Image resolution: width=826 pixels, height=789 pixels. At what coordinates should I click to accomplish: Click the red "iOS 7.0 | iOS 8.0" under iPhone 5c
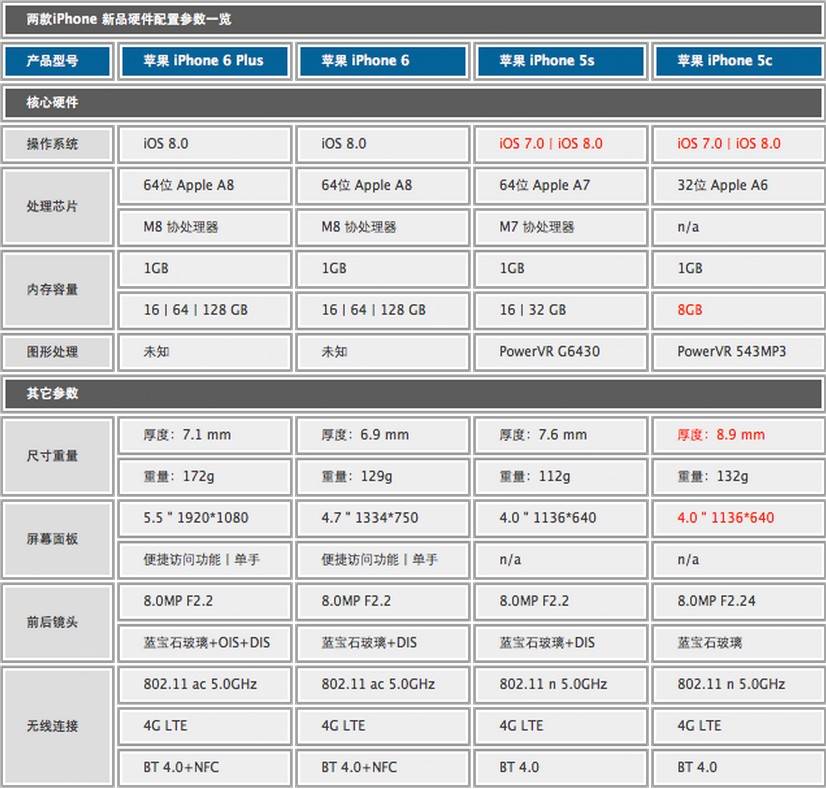pos(729,144)
